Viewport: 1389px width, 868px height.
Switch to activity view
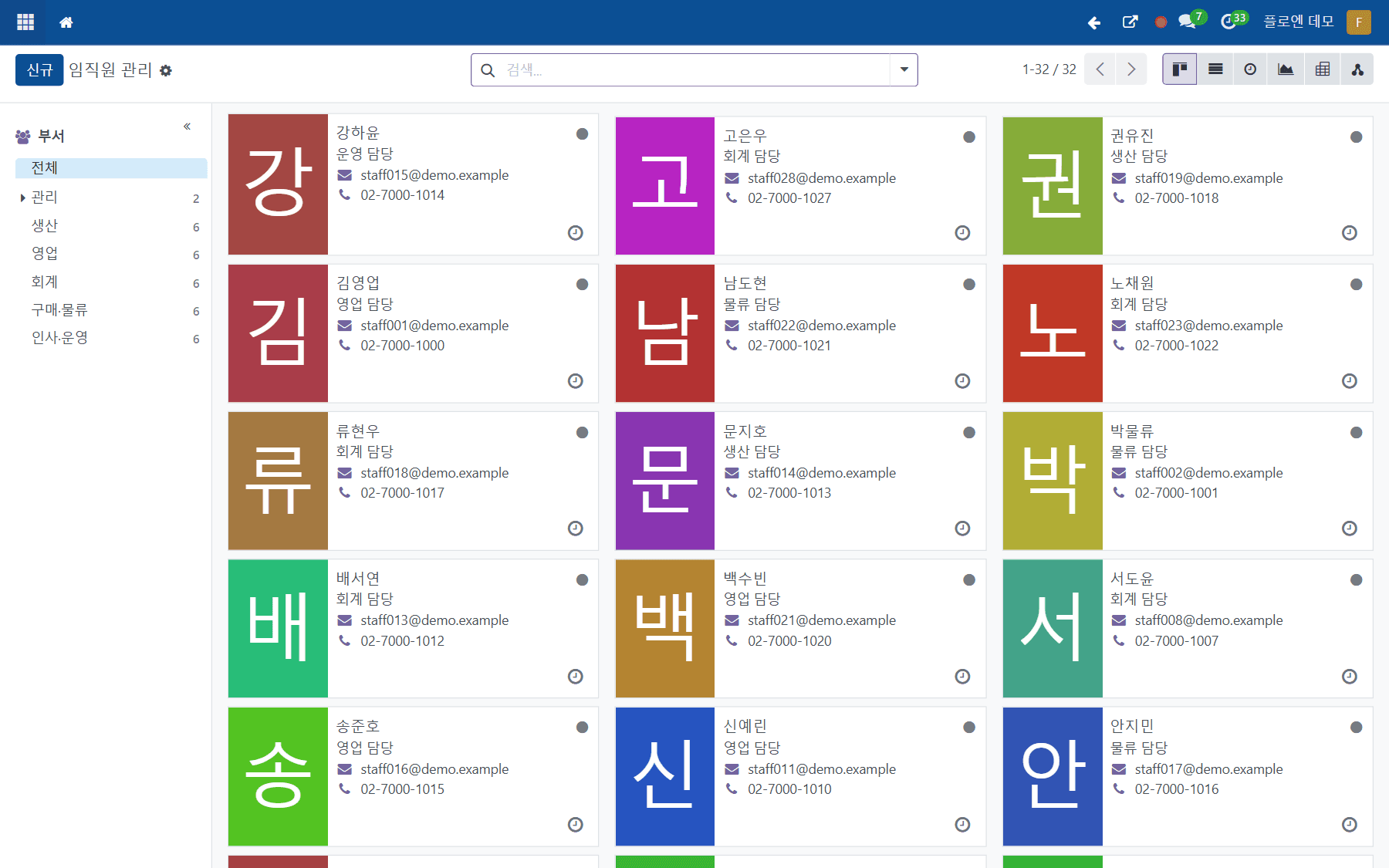click(x=1250, y=69)
